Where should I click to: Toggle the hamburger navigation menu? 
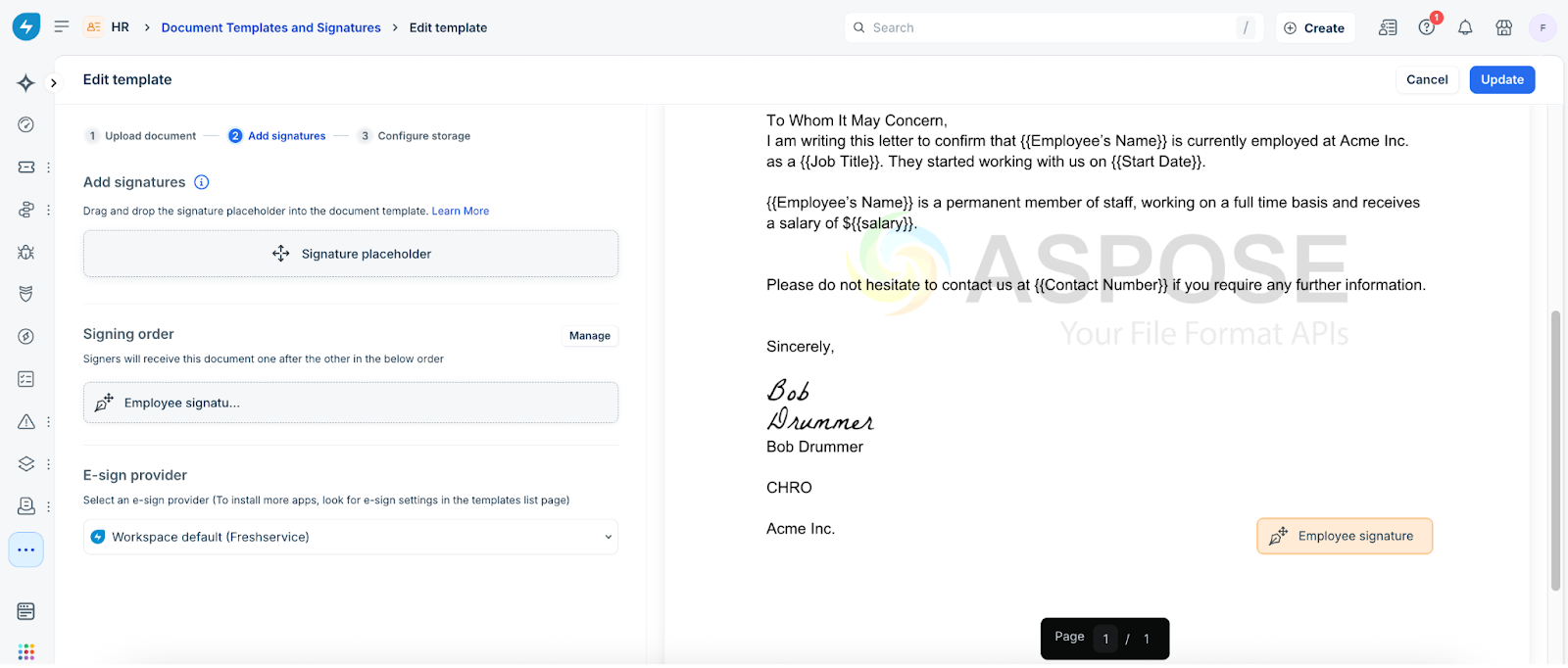[62, 26]
